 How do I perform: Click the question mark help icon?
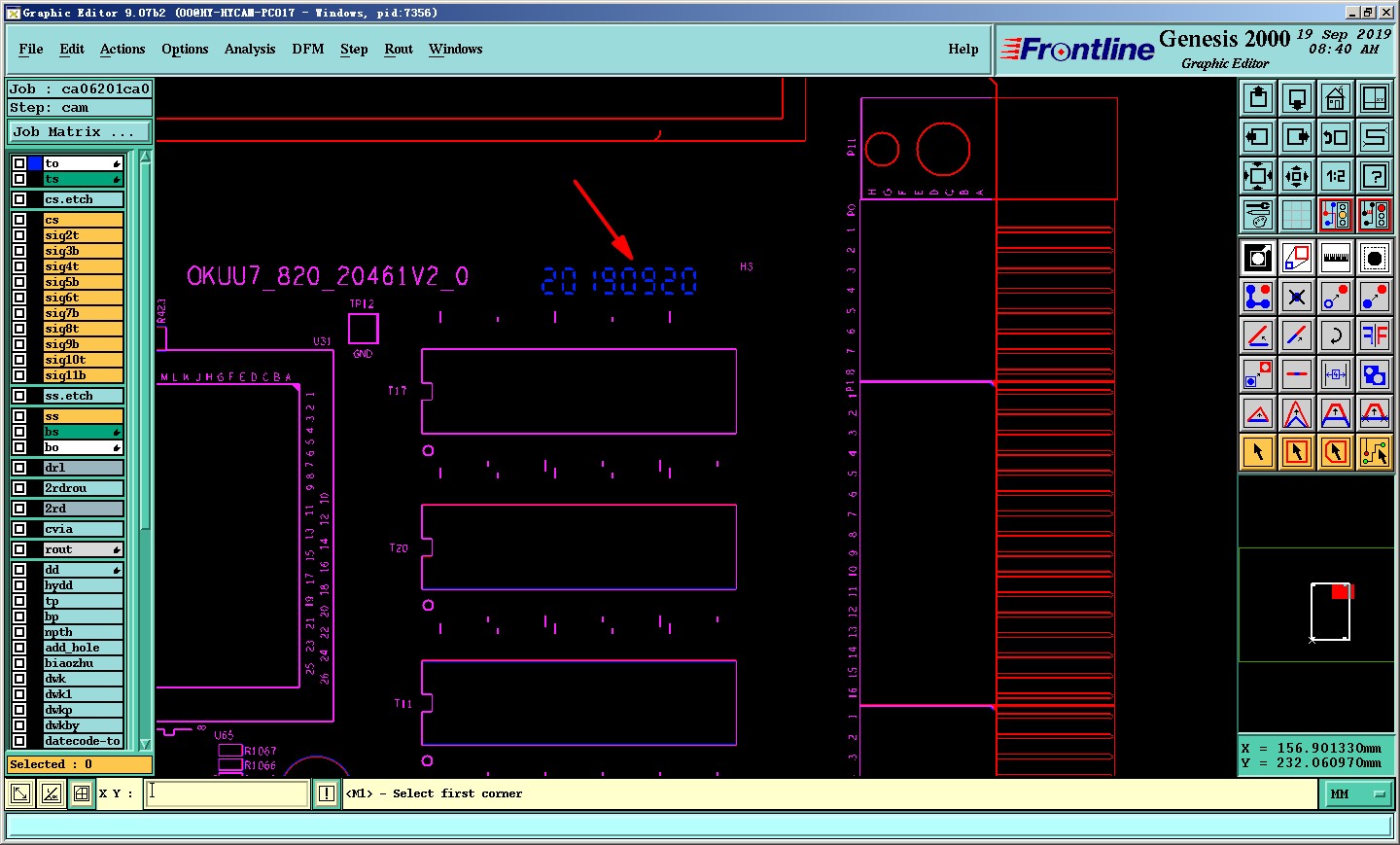[x=1375, y=176]
